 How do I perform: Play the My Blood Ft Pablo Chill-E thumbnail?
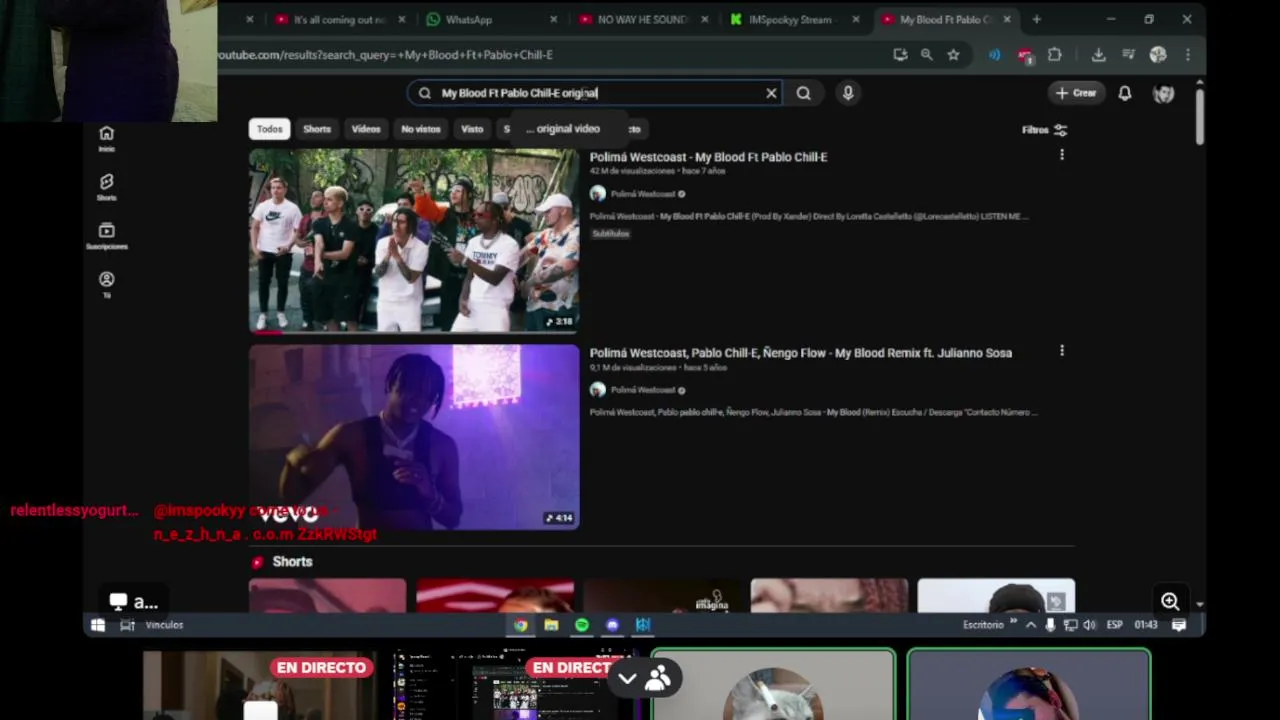414,240
